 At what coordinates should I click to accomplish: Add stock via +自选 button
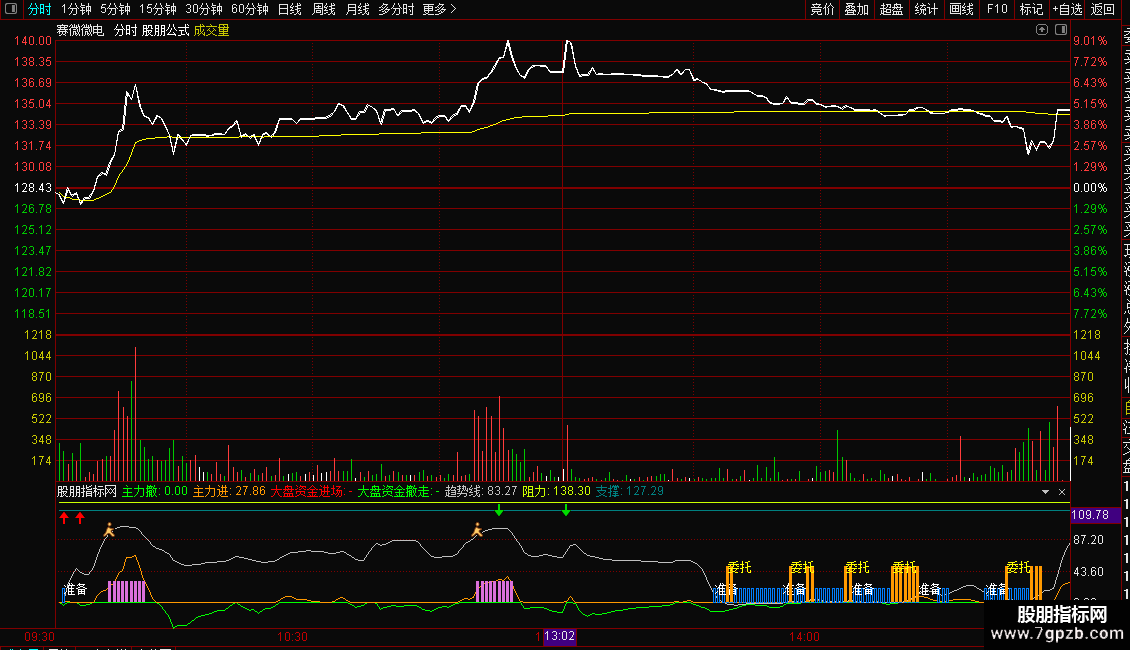1067,9
